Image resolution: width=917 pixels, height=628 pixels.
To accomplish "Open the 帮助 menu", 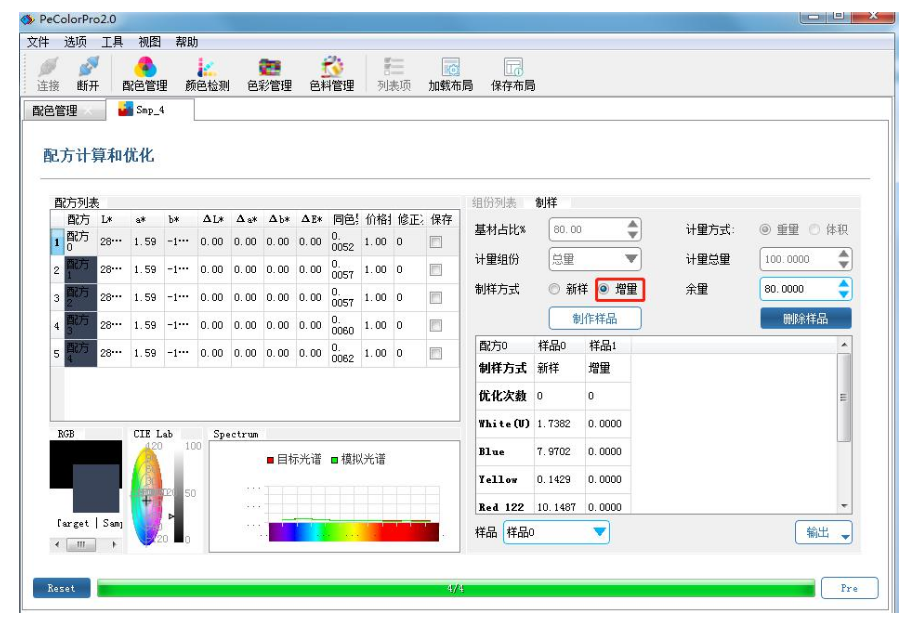I will click(x=187, y=42).
